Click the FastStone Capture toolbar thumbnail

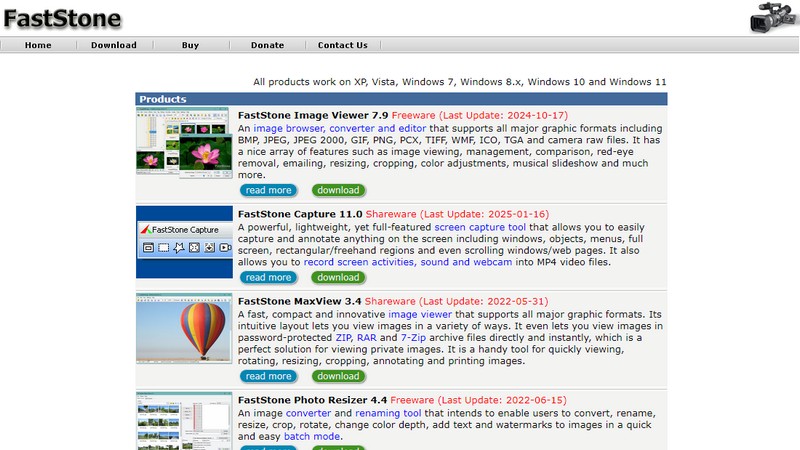[x=184, y=242]
